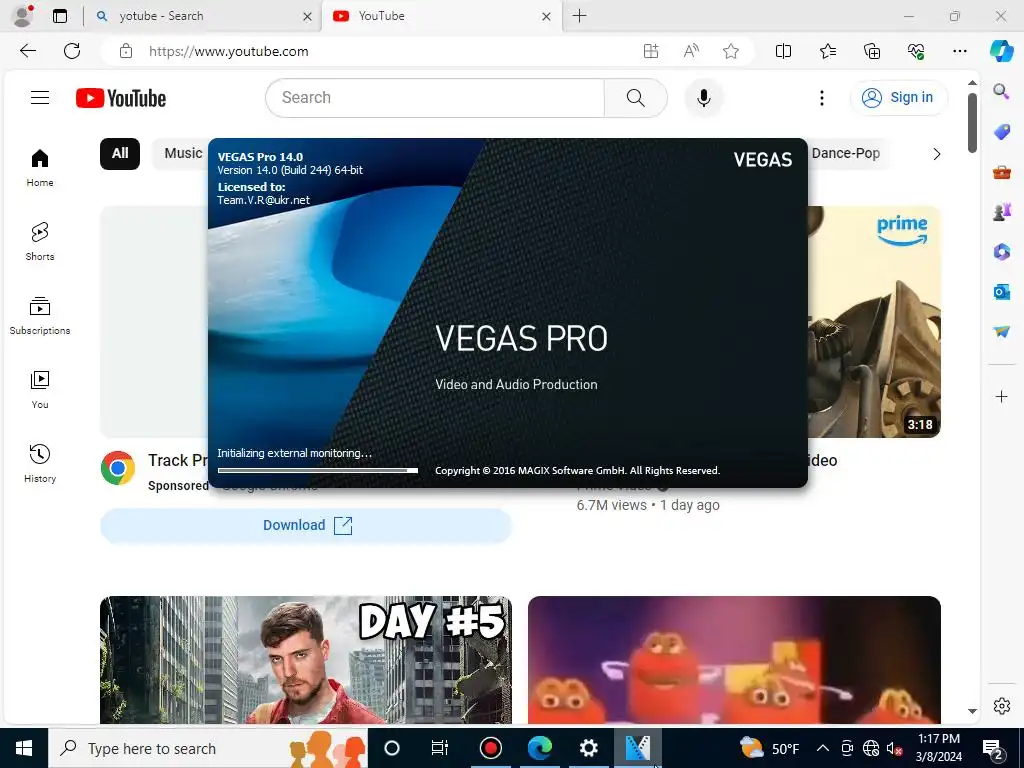Viewport: 1024px width, 768px height.
Task: Open Edge sidebar search icon
Action: pyautogui.click(x=1001, y=91)
